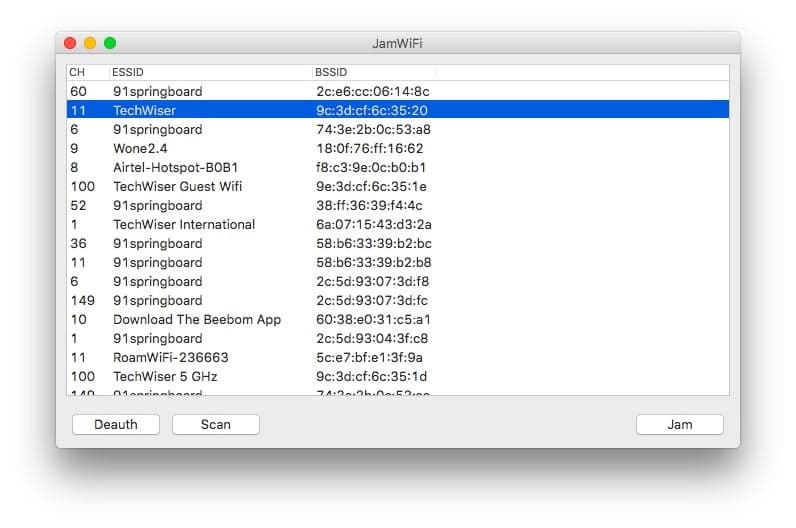Select the RoamWiFi-236663 network
The image size is (796, 528).
click(398, 357)
